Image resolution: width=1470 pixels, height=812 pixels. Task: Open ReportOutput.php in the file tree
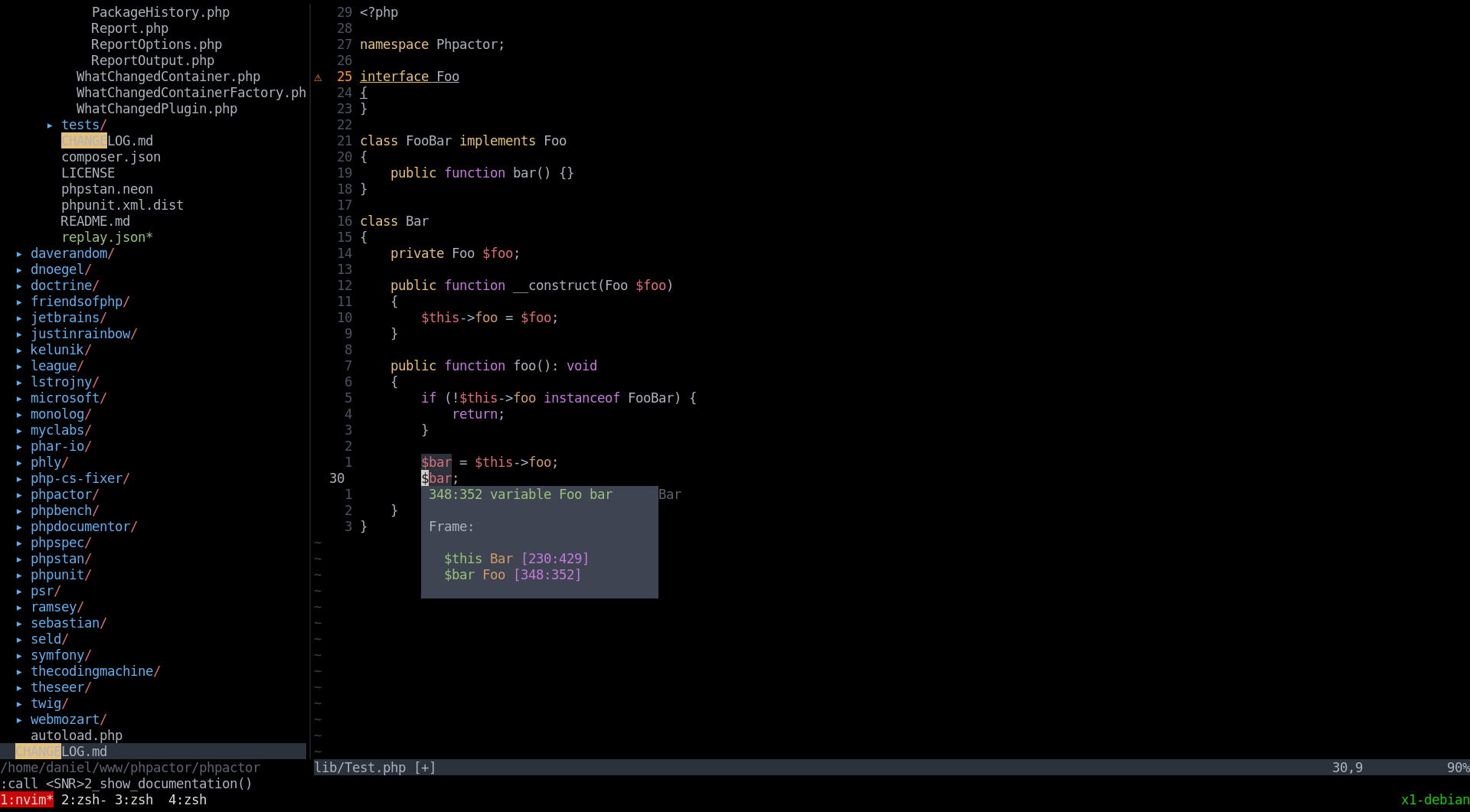point(153,60)
